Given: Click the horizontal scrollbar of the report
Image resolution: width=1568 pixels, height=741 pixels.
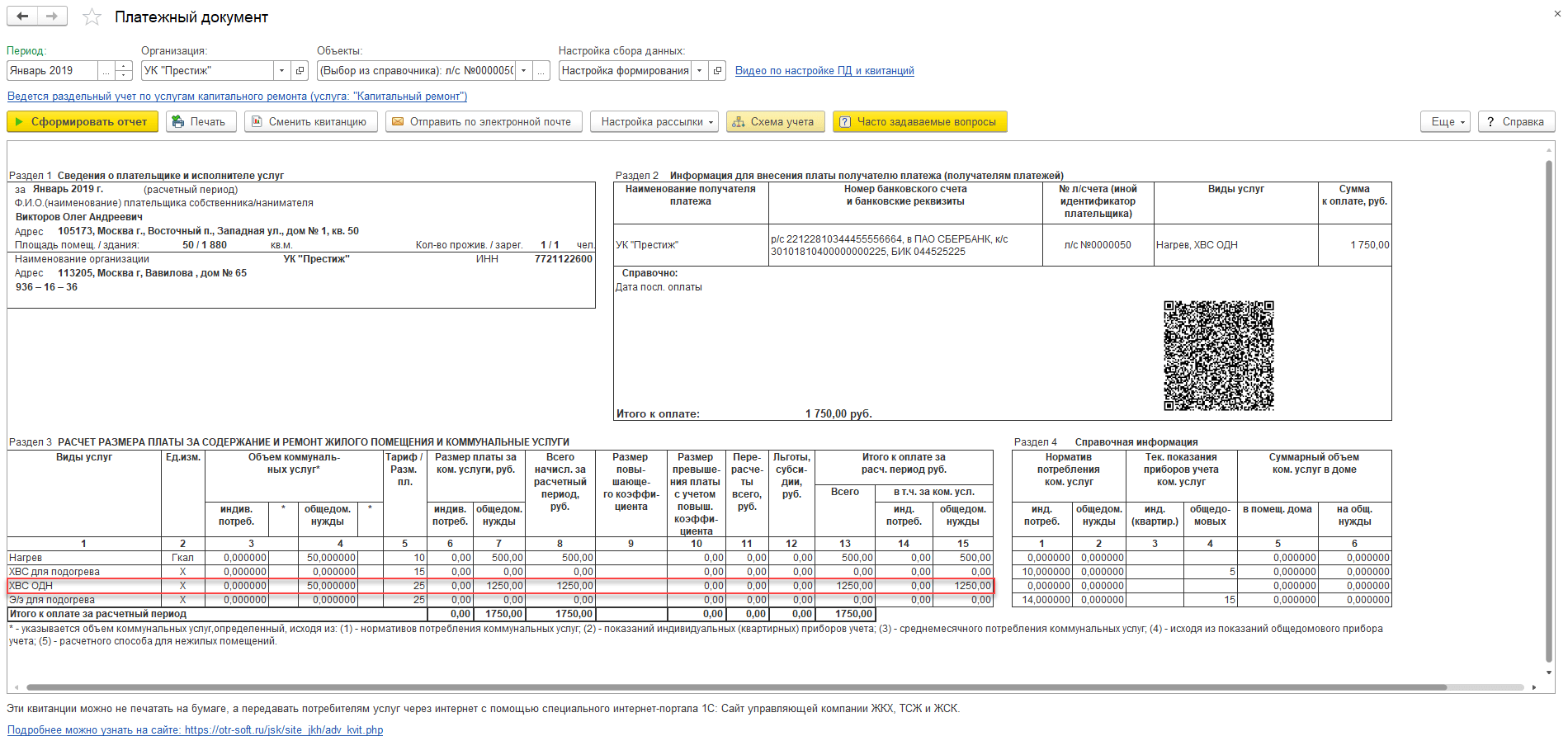Looking at the screenshot, I should [x=736, y=687].
